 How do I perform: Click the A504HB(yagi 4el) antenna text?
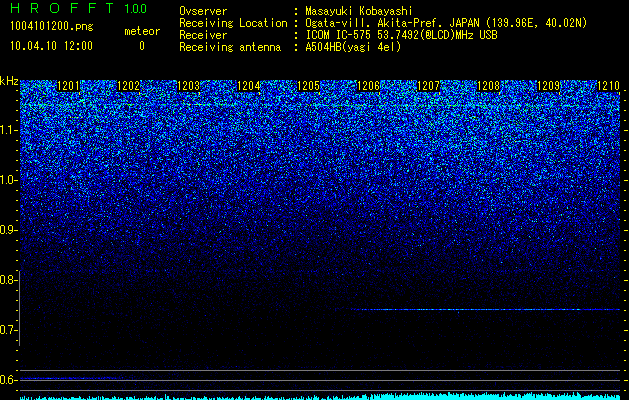point(353,47)
